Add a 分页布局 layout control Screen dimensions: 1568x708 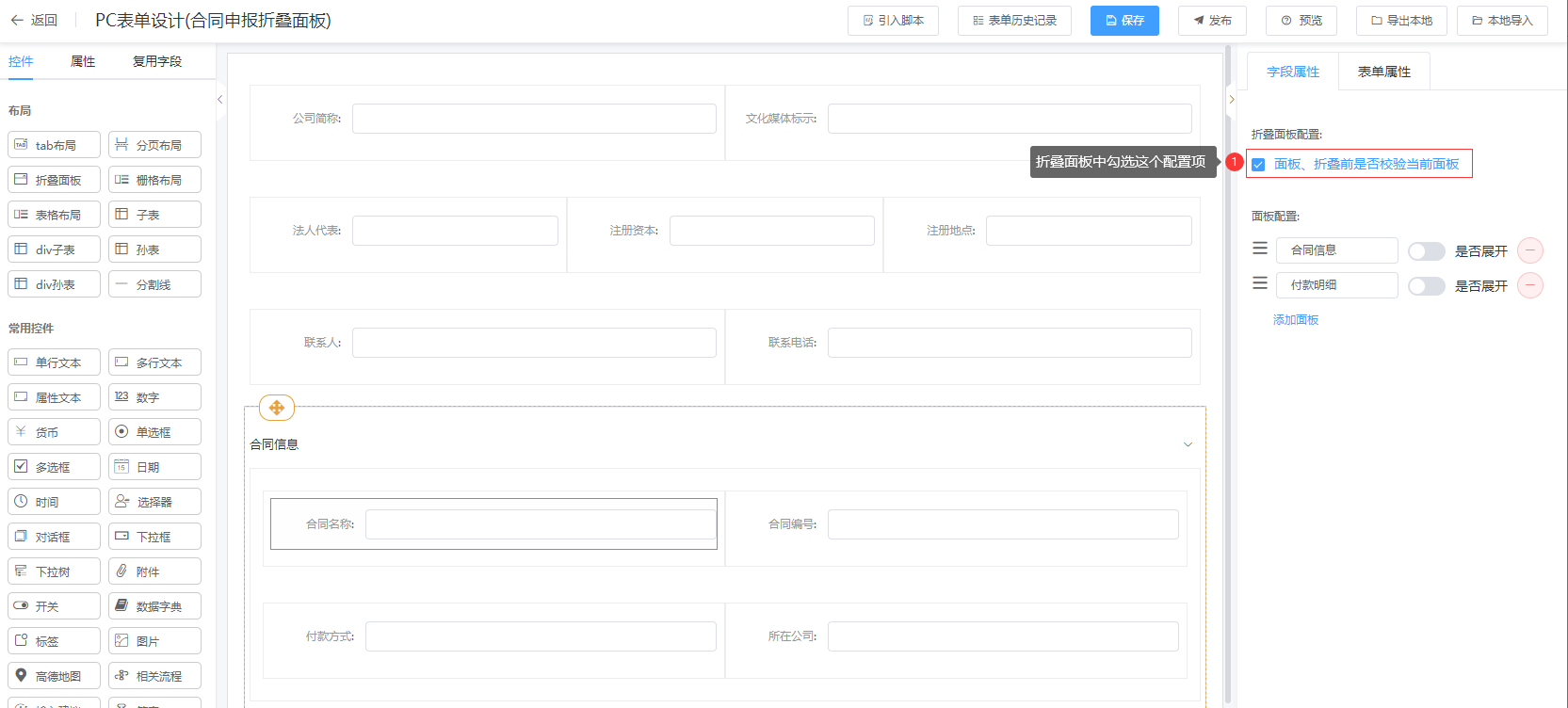pos(154,145)
